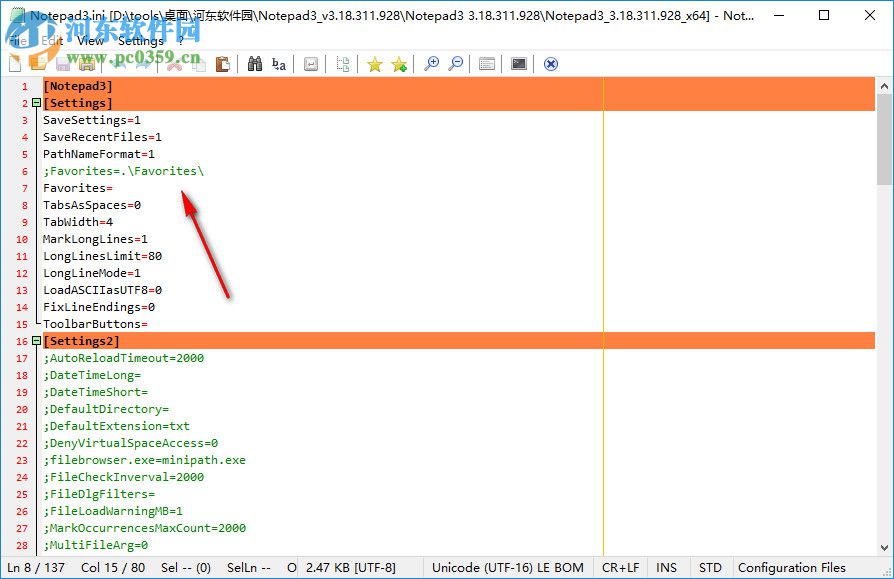894x579 pixels.
Task: Click the 2.47 KB [UTF-8] status field
Action: coord(351,568)
